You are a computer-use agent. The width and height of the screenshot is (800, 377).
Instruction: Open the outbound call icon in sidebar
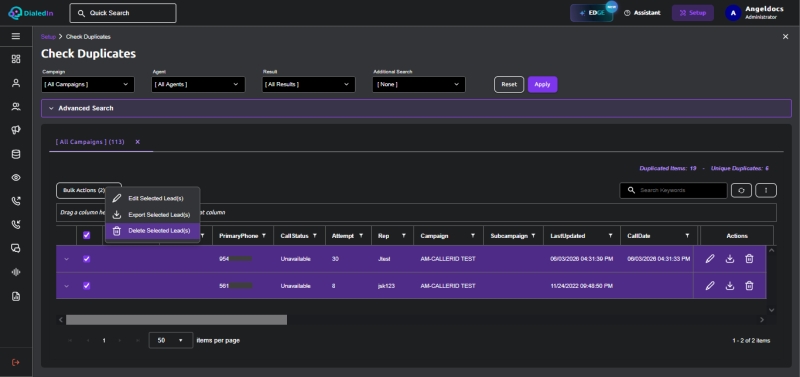[x=16, y=201]
